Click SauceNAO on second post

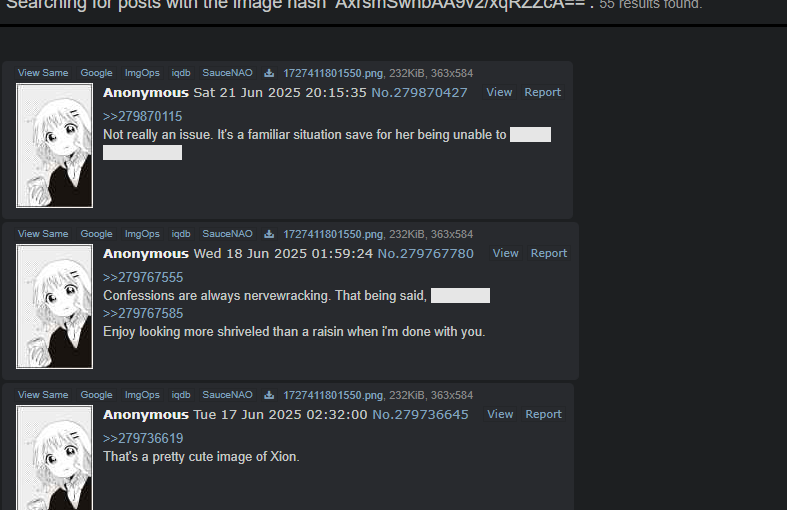pyautogui.click(x=227, y=234)
